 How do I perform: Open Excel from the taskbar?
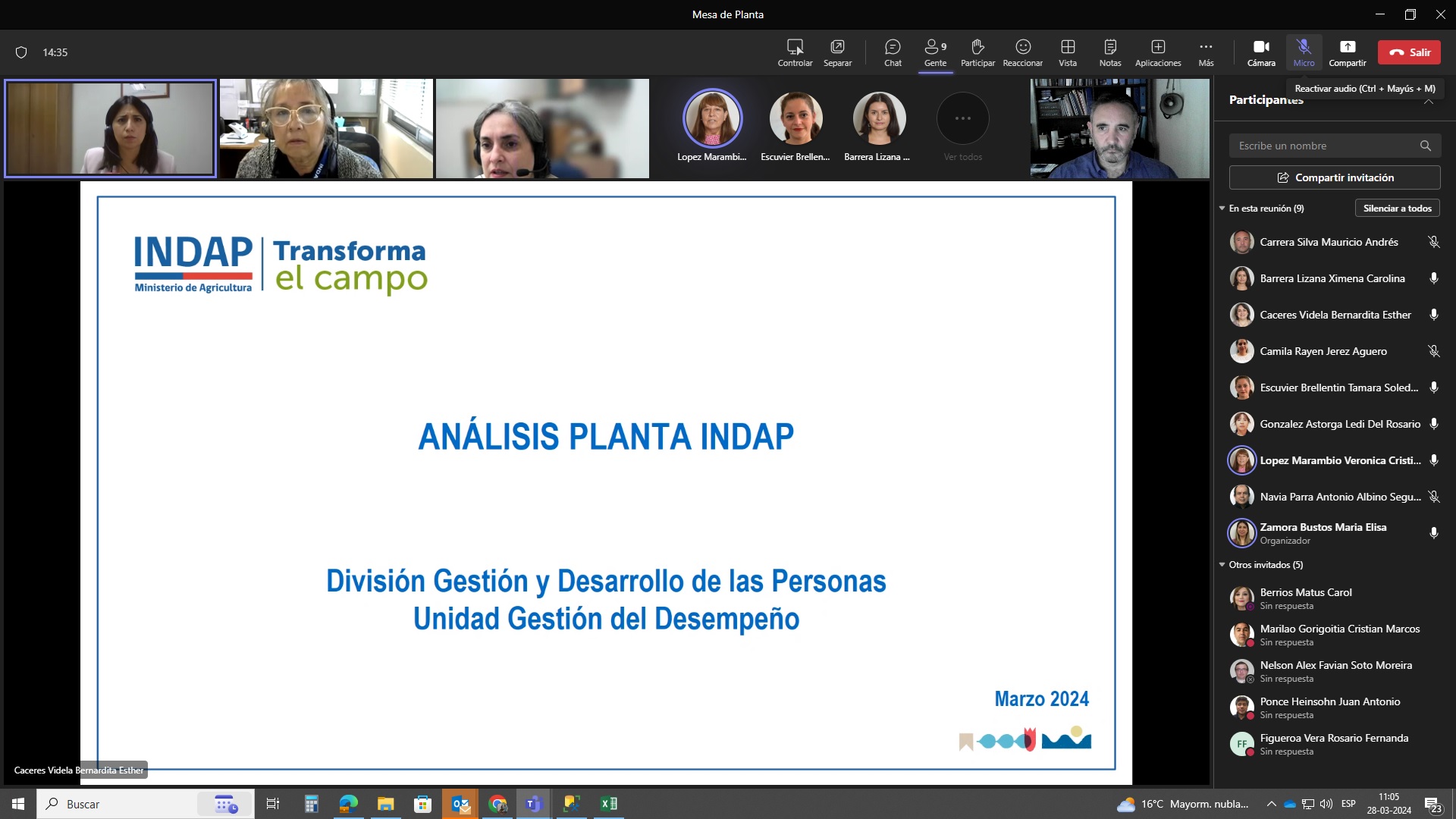coord(609,804)
